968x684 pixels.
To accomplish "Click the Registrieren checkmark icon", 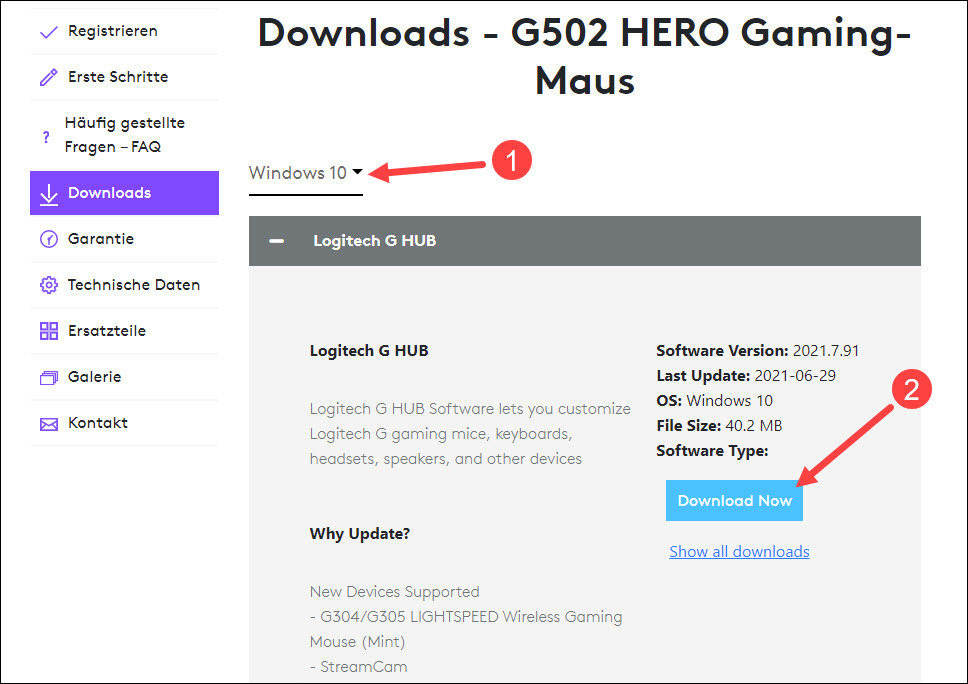I will click(48, 31).
